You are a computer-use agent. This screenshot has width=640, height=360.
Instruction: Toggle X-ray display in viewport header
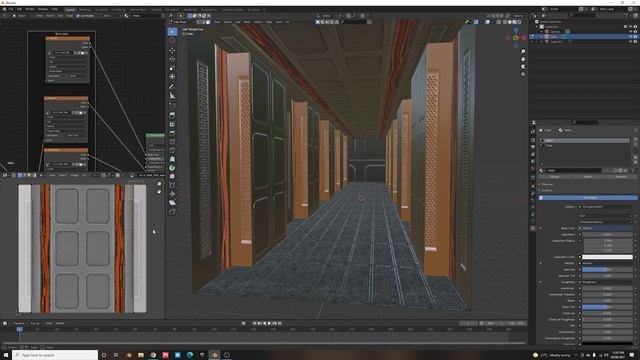[x=499, y=22]
